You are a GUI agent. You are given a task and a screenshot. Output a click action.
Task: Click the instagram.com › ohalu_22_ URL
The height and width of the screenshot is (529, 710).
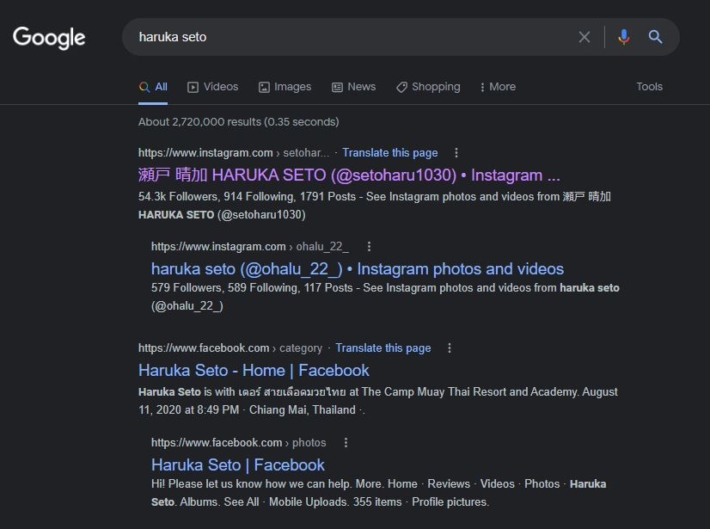[250, 246]
